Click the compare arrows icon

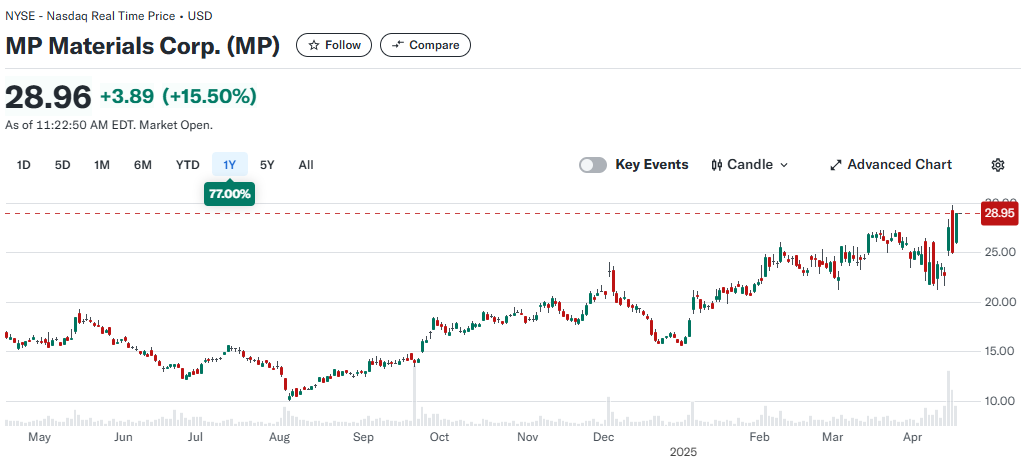[x=397, y=45]
